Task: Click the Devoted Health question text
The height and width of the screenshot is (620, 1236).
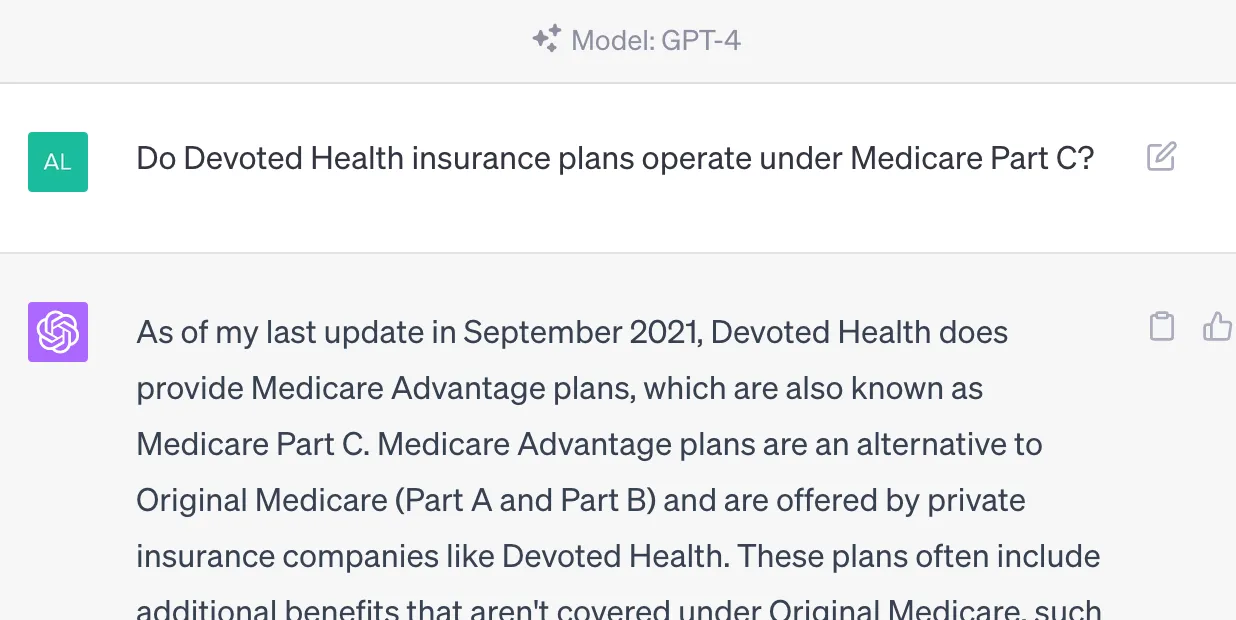Action: click(x=614, y=157)
